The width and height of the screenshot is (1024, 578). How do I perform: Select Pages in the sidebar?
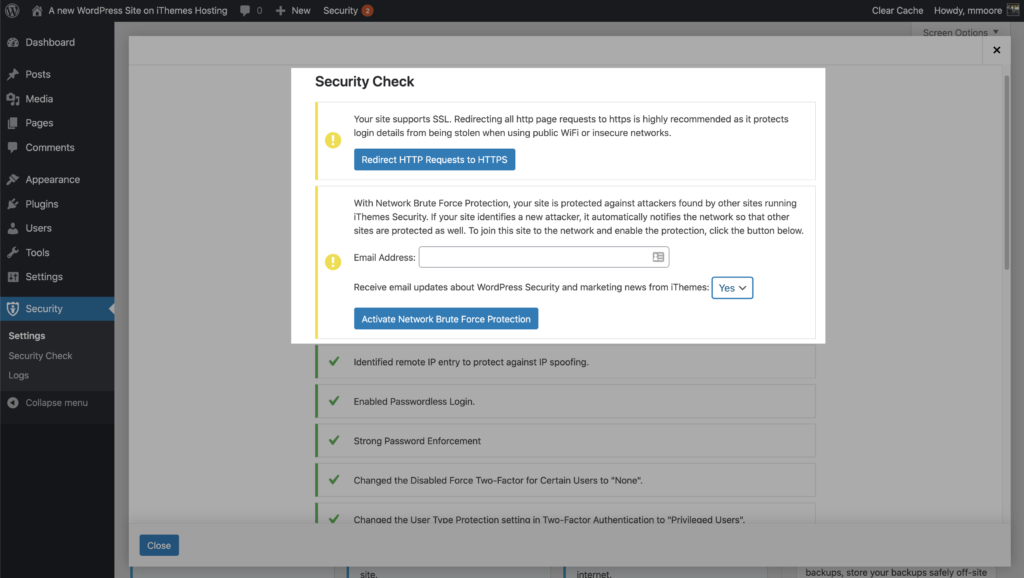coord(57,123)
